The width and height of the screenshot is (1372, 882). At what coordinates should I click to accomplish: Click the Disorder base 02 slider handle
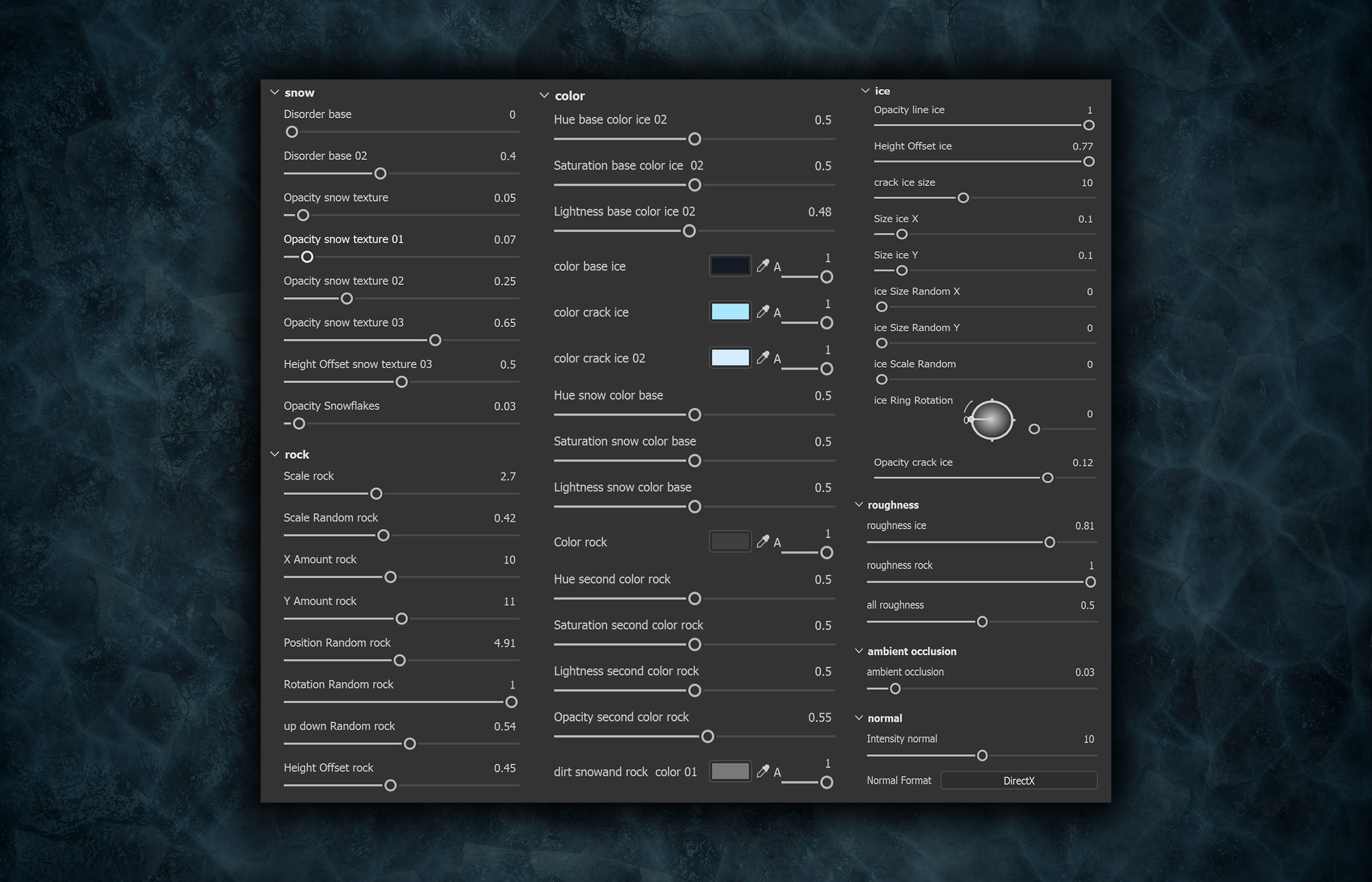click(380, 173)
